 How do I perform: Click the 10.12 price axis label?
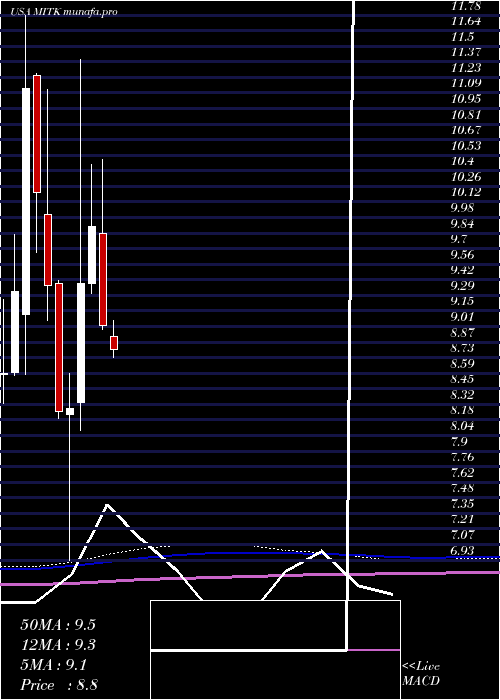tap(466, 192)
